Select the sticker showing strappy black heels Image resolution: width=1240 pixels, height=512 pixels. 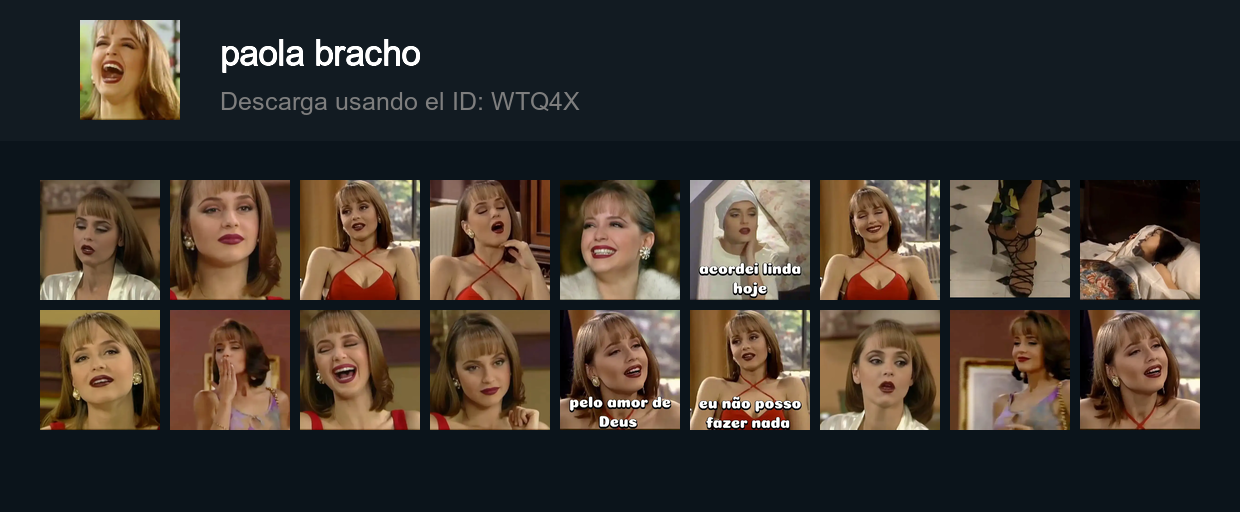[1010, 240]
